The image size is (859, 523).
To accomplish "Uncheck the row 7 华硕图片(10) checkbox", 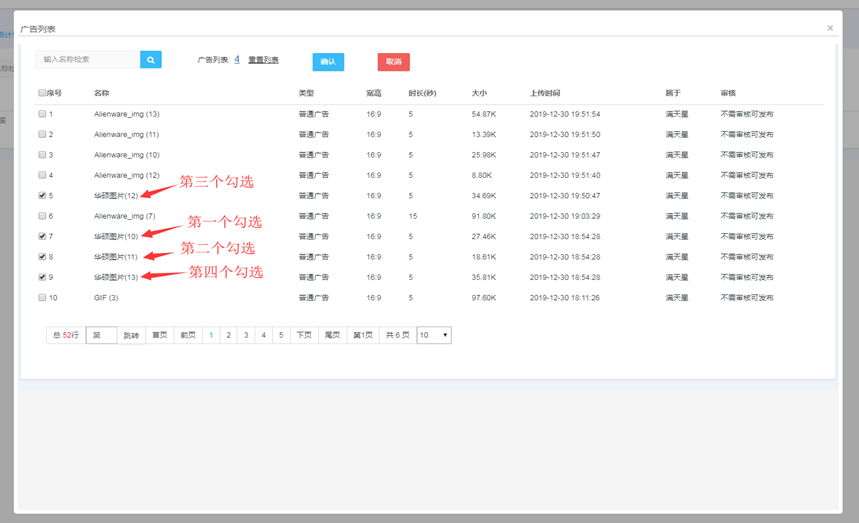I will click(42, 237).
